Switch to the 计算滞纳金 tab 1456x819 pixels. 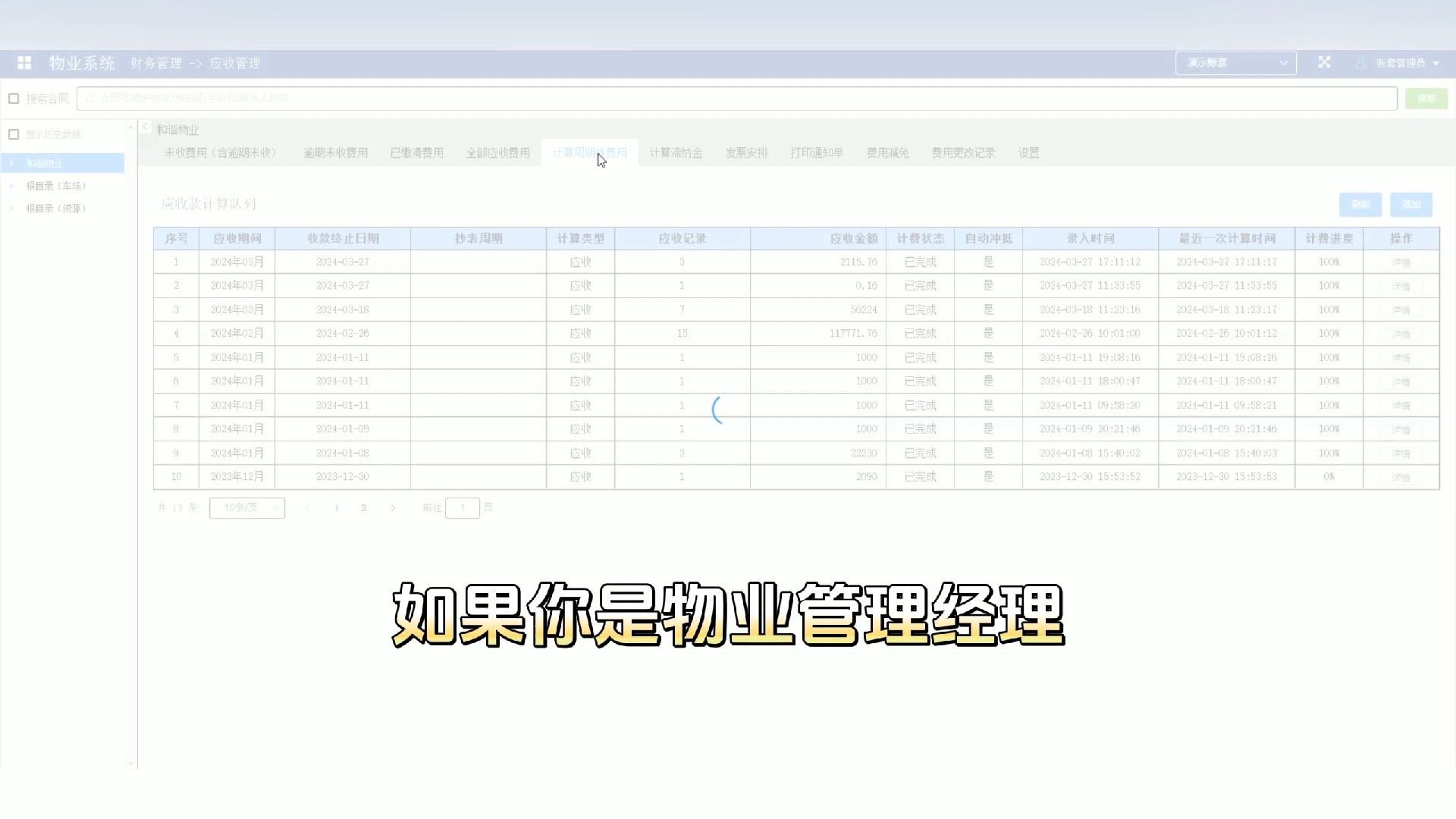click(x=676, y=153)
